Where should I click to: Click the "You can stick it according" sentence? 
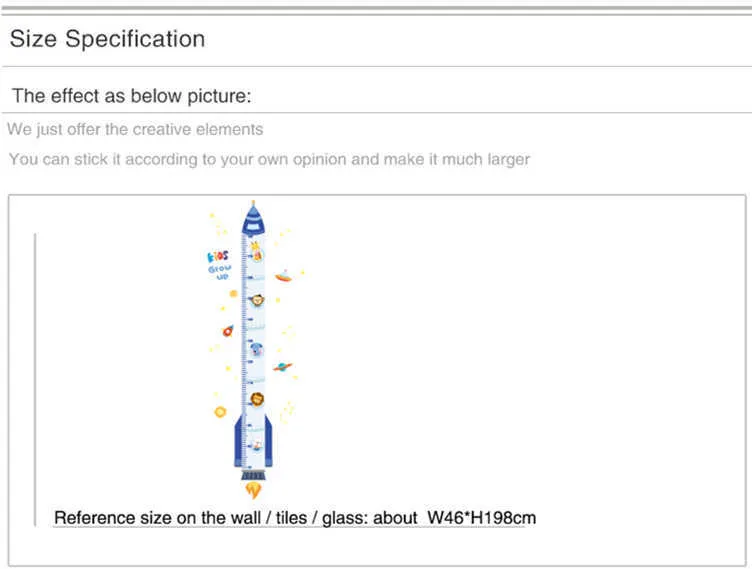[x=269, y=159]
